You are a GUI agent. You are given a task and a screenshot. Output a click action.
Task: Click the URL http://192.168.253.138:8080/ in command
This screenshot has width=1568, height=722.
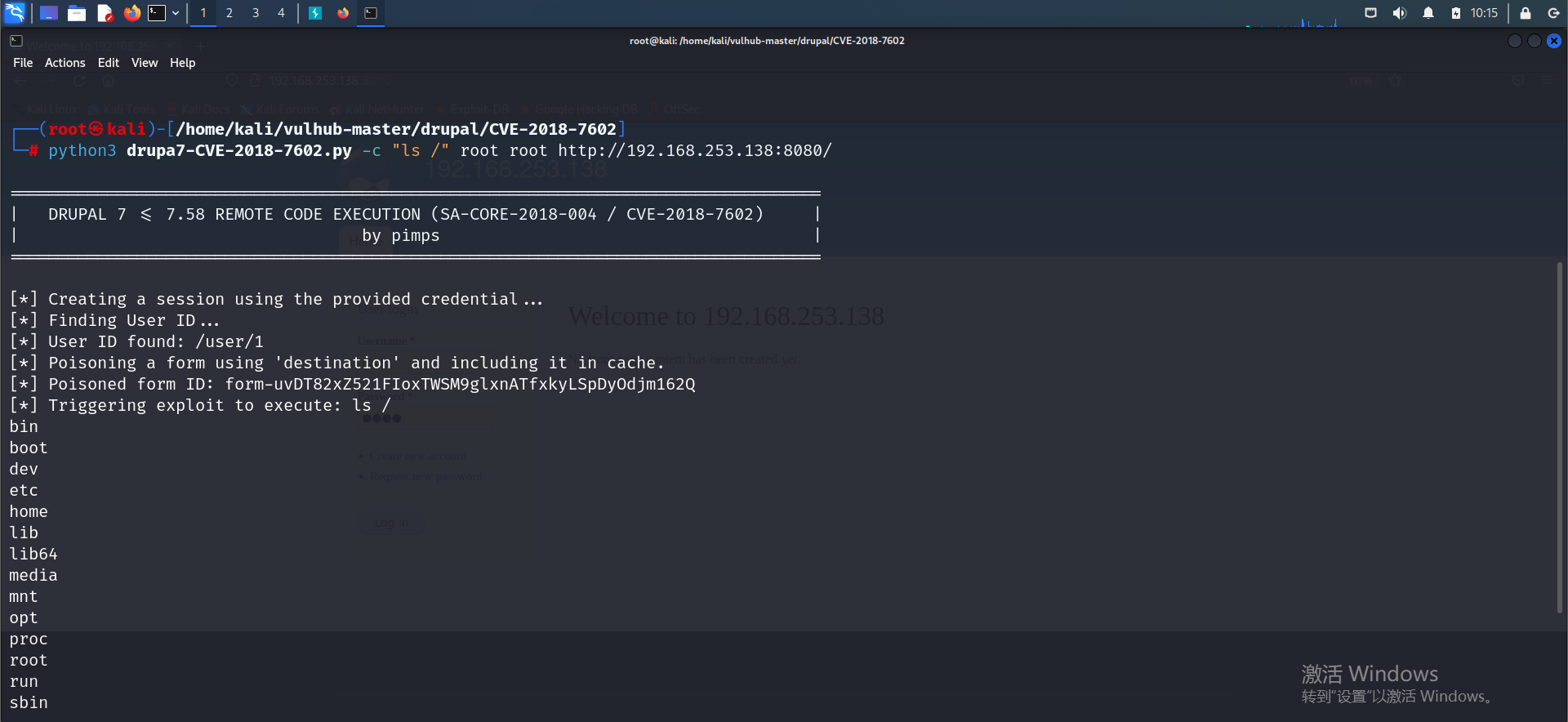[695, 150]
